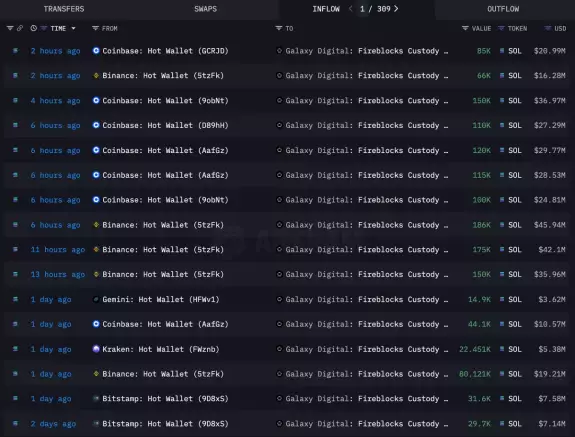This screenshot has width=575, height=437.
Task: Click the link icon in header row
Action: tap(20, 28)
